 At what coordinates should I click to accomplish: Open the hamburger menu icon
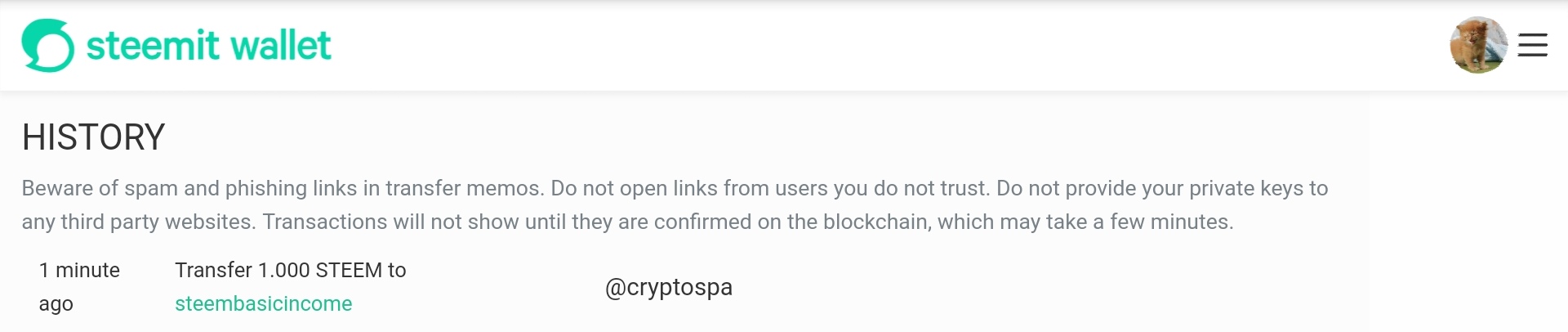pyautogui.click(x=1532, y=45)
